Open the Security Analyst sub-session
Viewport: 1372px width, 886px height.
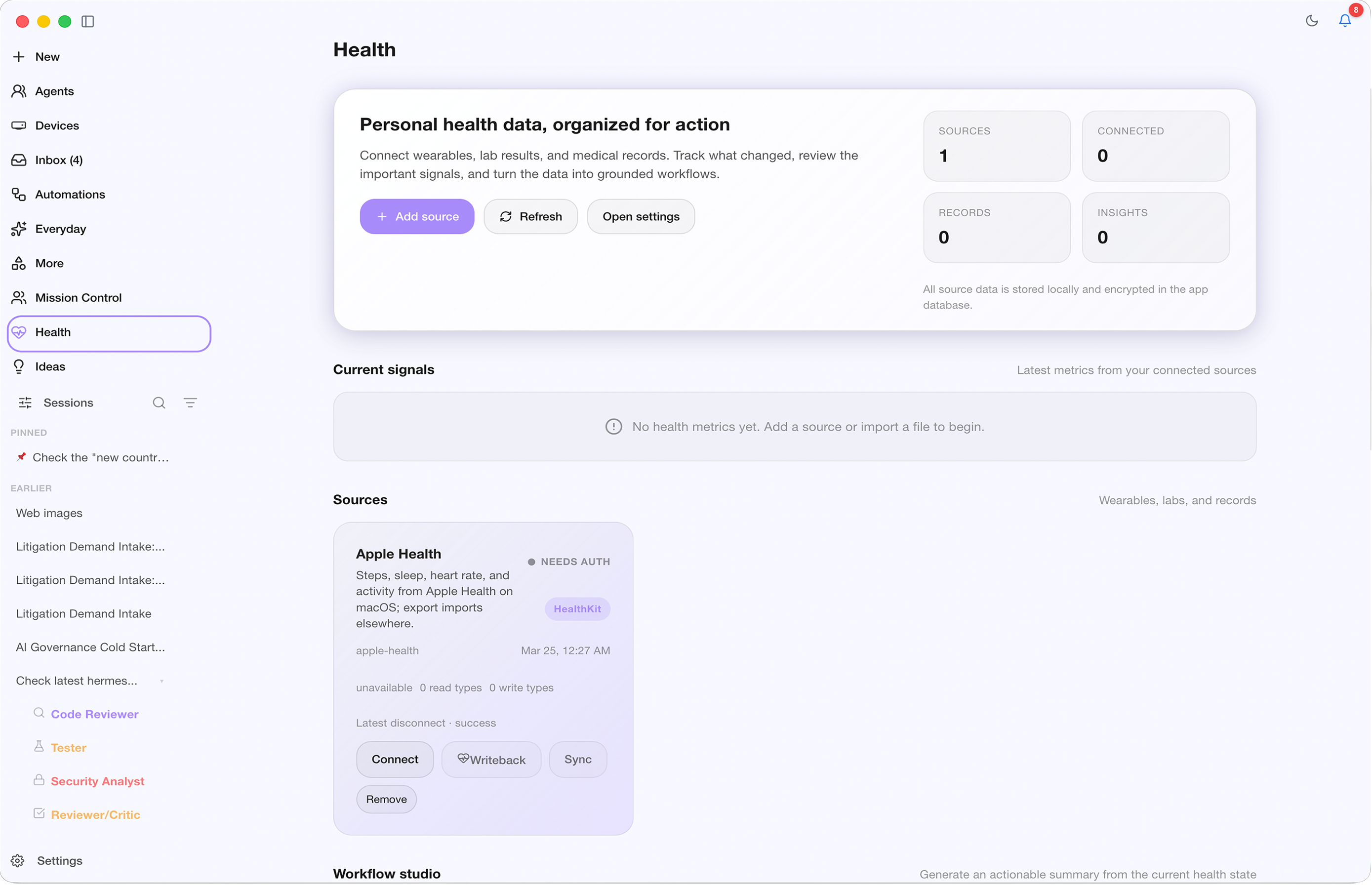[x=97, y=781]
